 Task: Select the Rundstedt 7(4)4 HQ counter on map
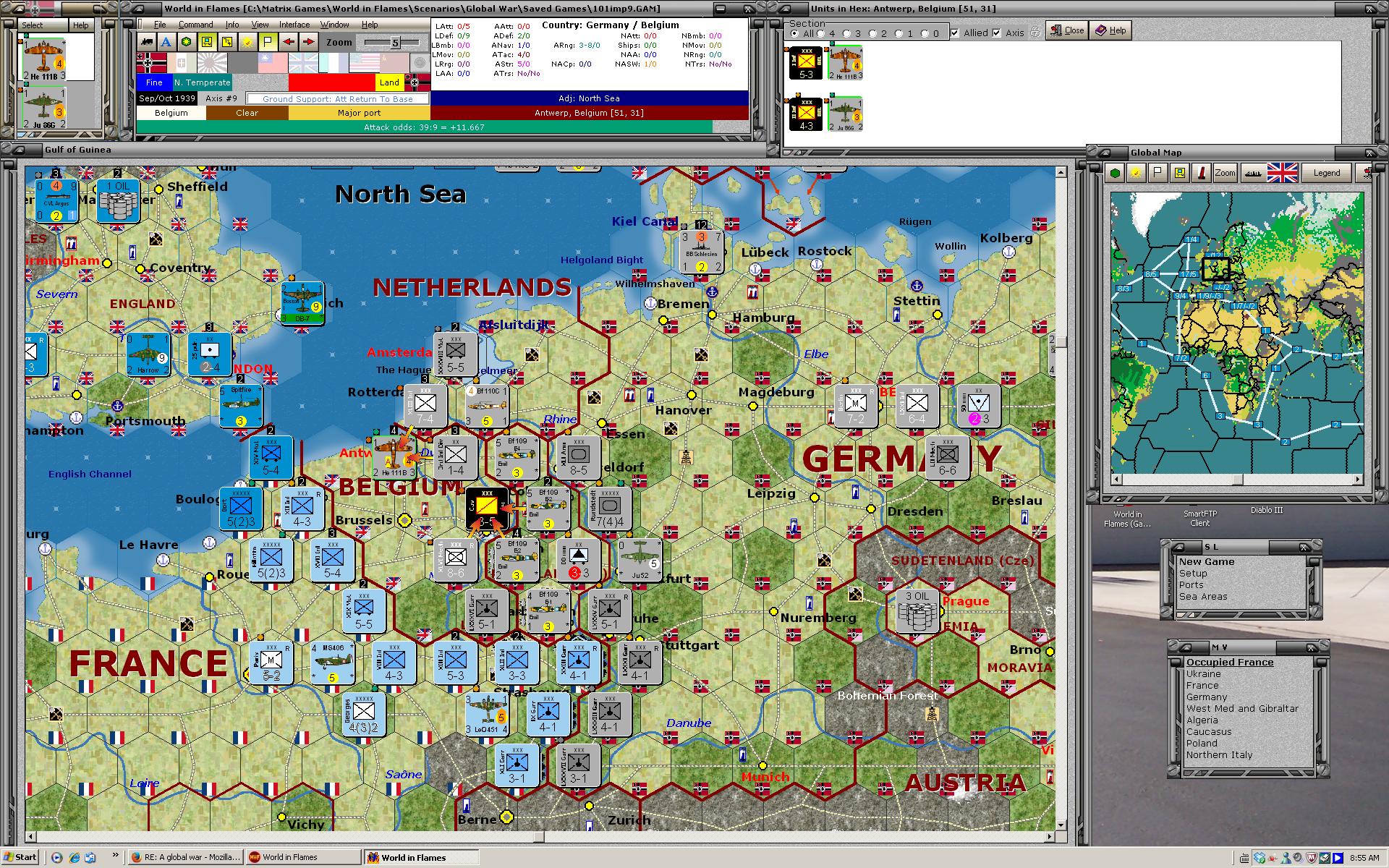click(x=609, y=509)
